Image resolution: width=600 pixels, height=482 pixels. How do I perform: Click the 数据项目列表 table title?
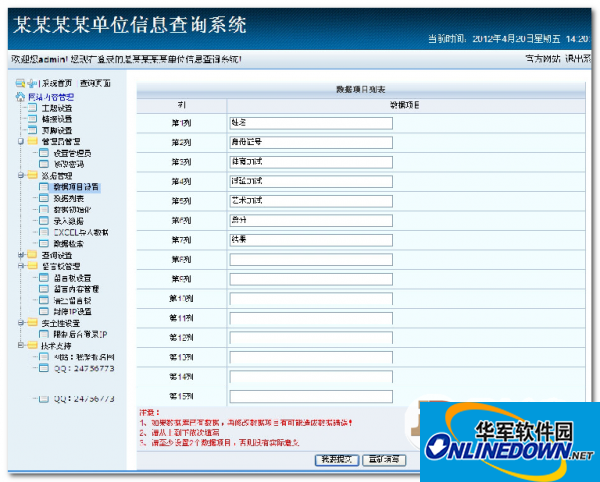[x=360, y=90]
